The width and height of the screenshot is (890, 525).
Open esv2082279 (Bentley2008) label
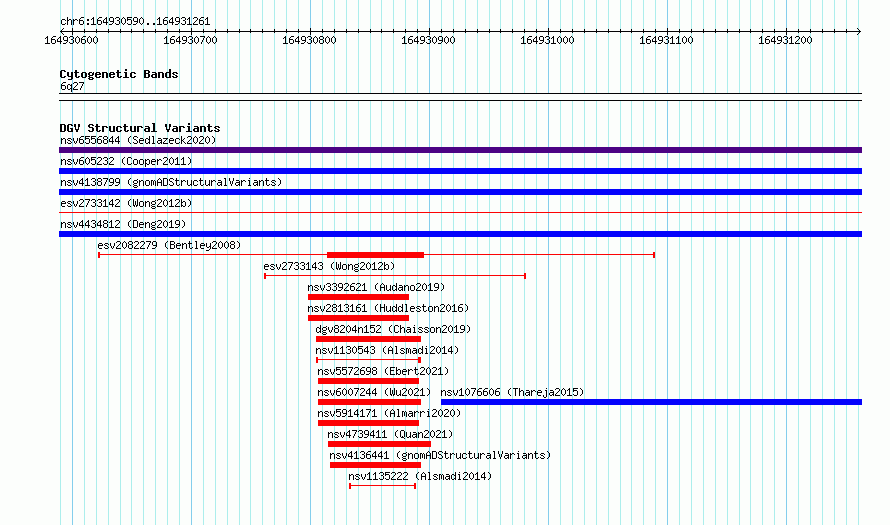(x=169, y=245)
